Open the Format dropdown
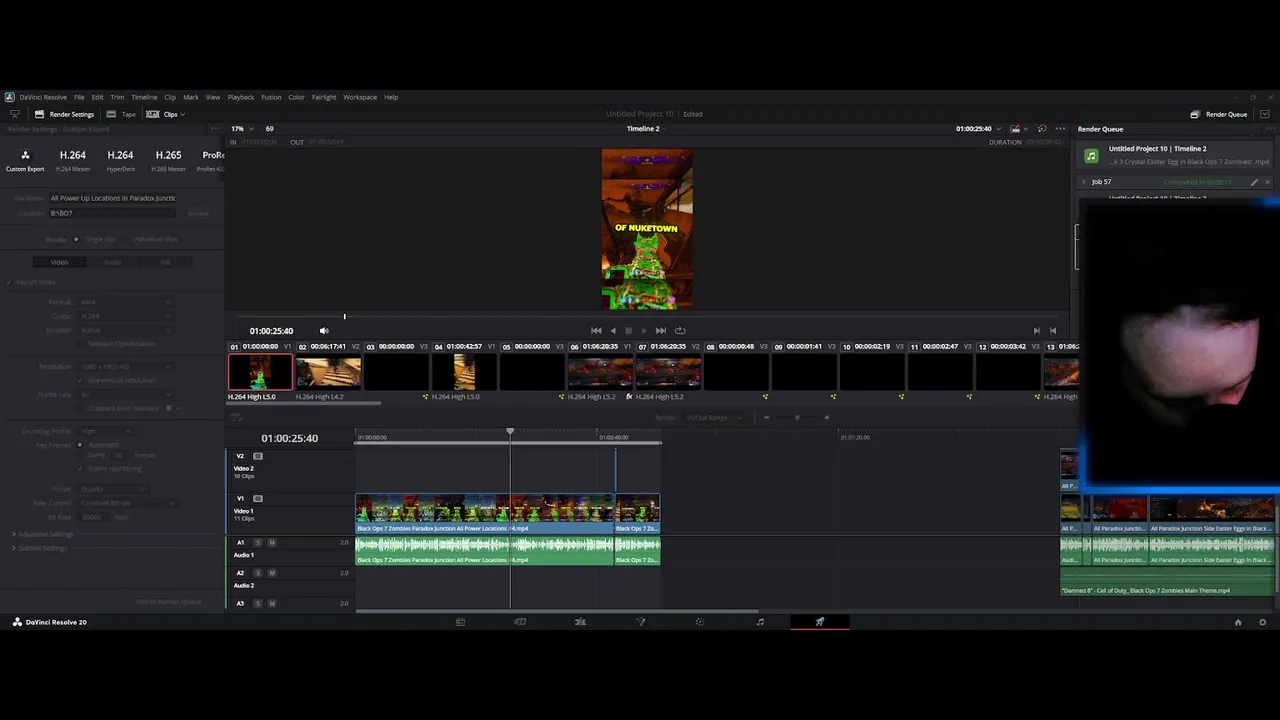 point(125,302)
